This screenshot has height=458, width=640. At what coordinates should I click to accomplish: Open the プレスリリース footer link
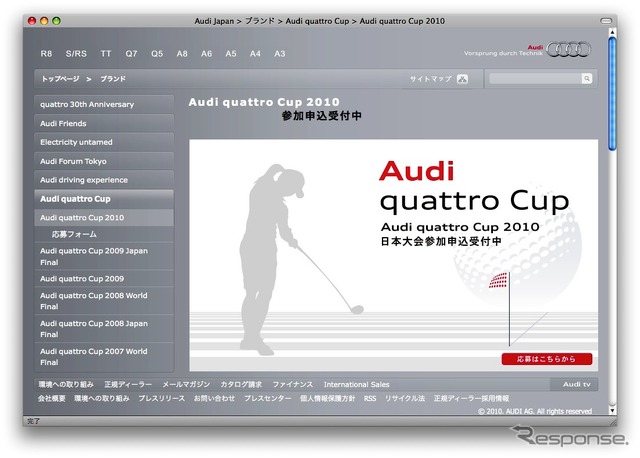coord(161,398)
